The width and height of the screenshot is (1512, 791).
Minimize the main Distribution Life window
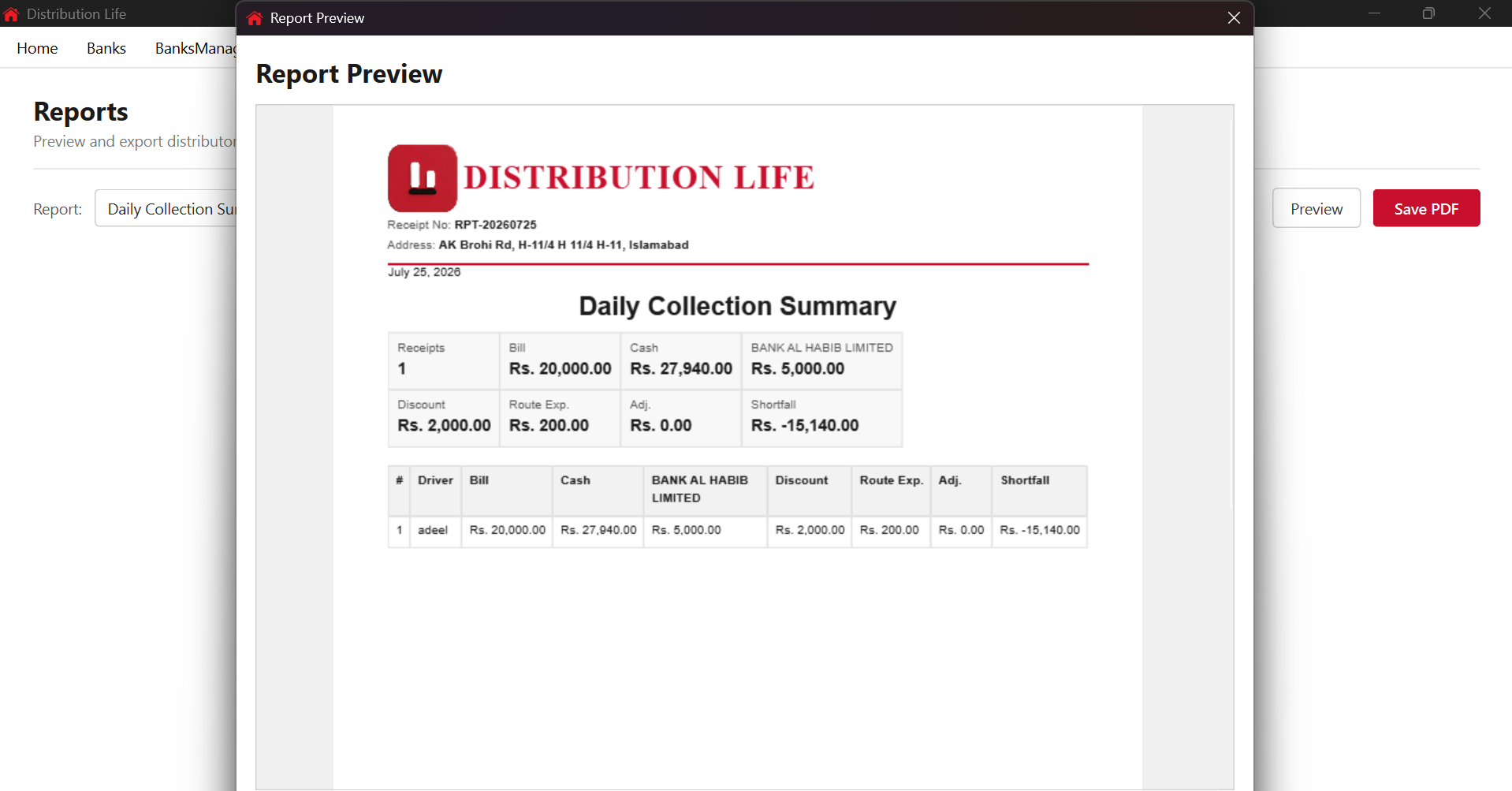click(1374, 13)
